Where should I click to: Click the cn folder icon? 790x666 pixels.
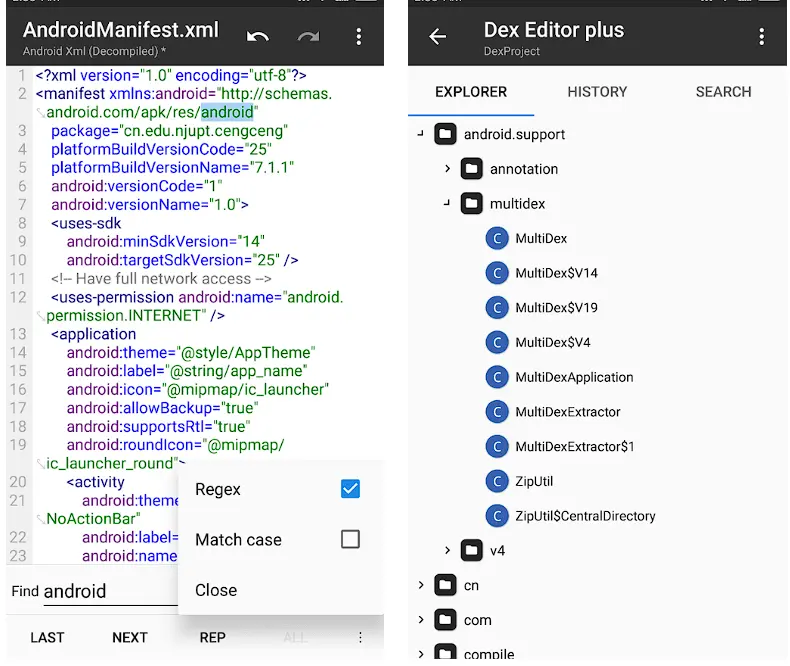pos(445,585)
